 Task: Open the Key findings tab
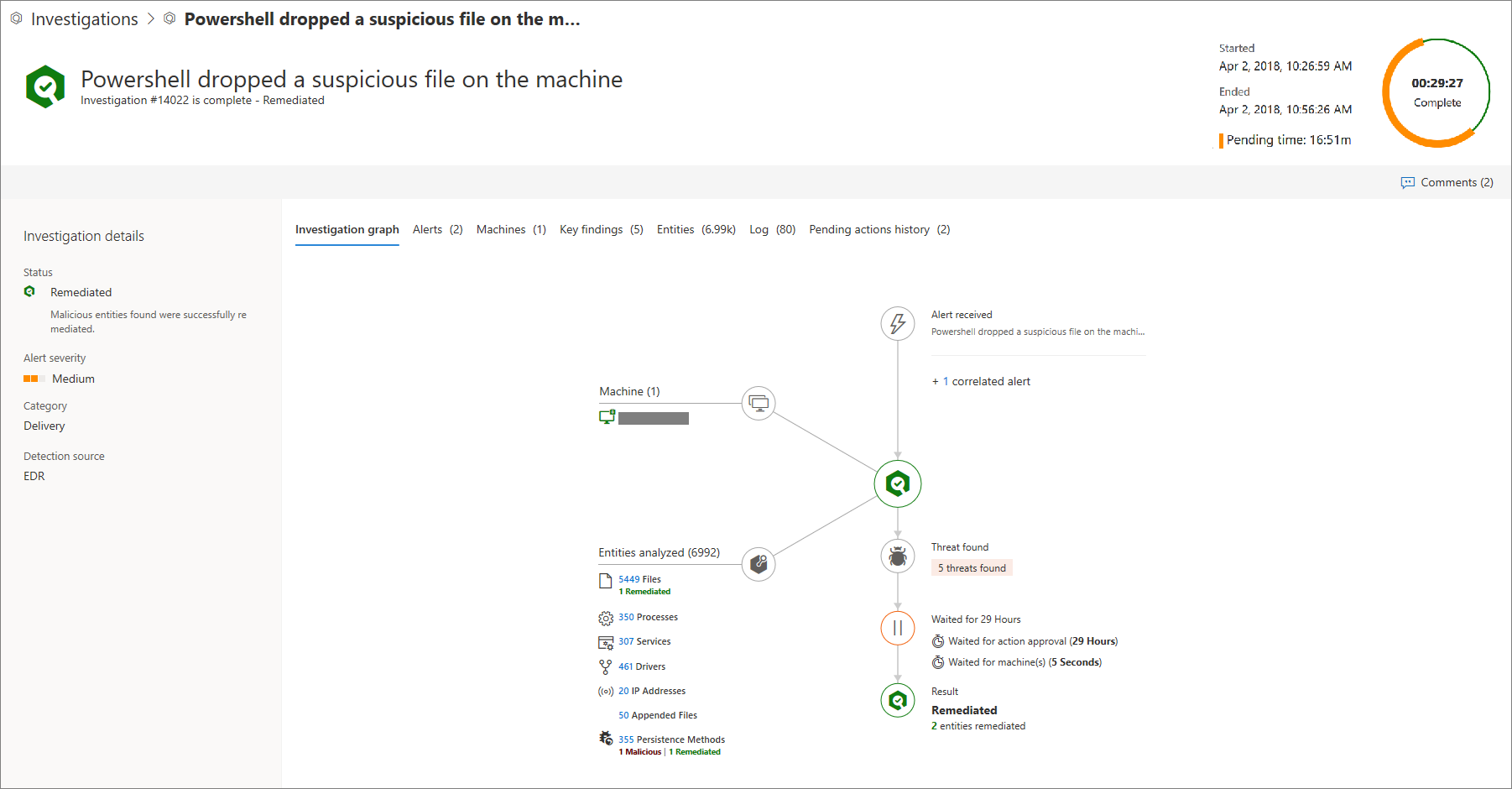tap(601, 230)
